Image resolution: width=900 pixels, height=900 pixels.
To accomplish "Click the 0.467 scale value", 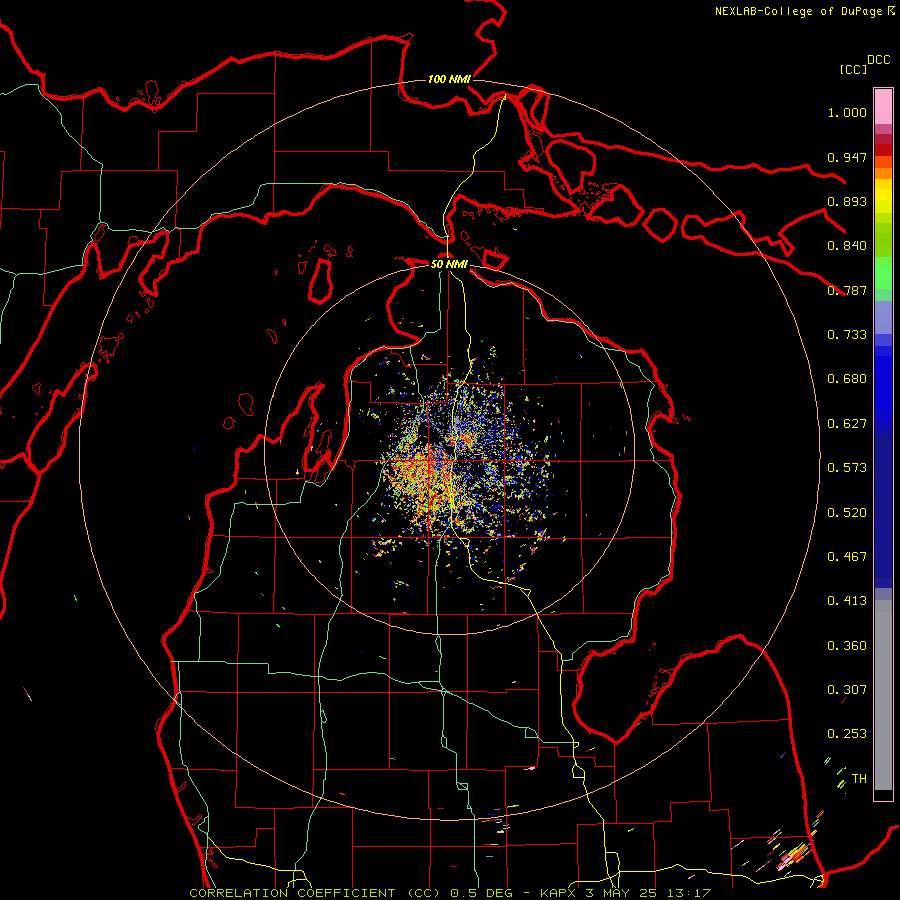I will (x=847, y=557).
